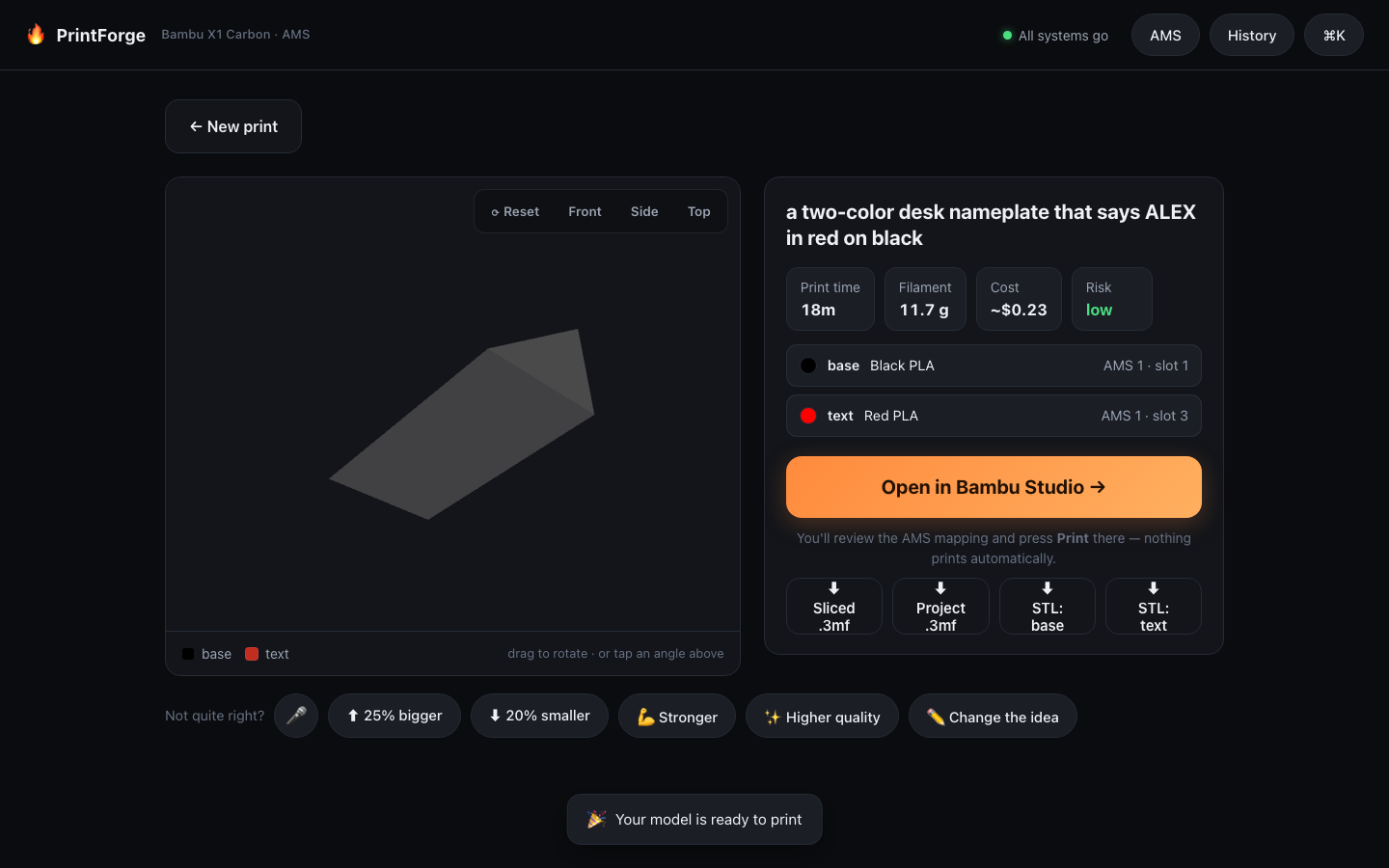Download the STL: base file
The width and height of the screenshot is (1389, 868).
click(x=1048, y=607)
